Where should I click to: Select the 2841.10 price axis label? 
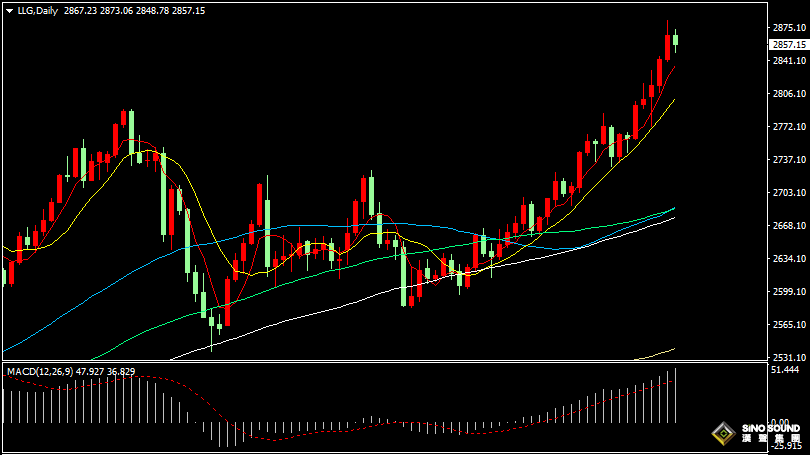point(789,60)
